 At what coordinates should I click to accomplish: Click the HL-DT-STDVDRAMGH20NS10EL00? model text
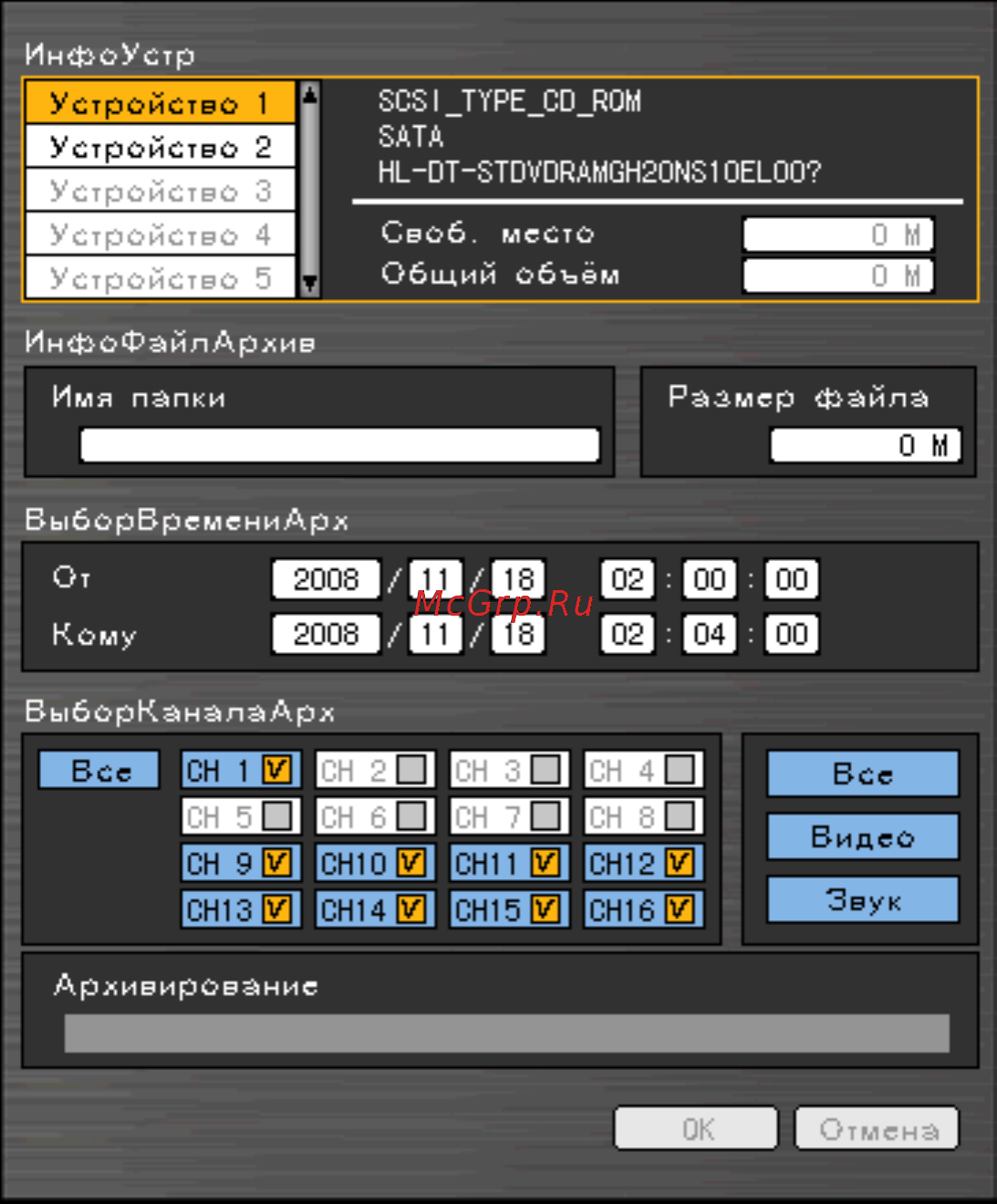coord(599,171)
